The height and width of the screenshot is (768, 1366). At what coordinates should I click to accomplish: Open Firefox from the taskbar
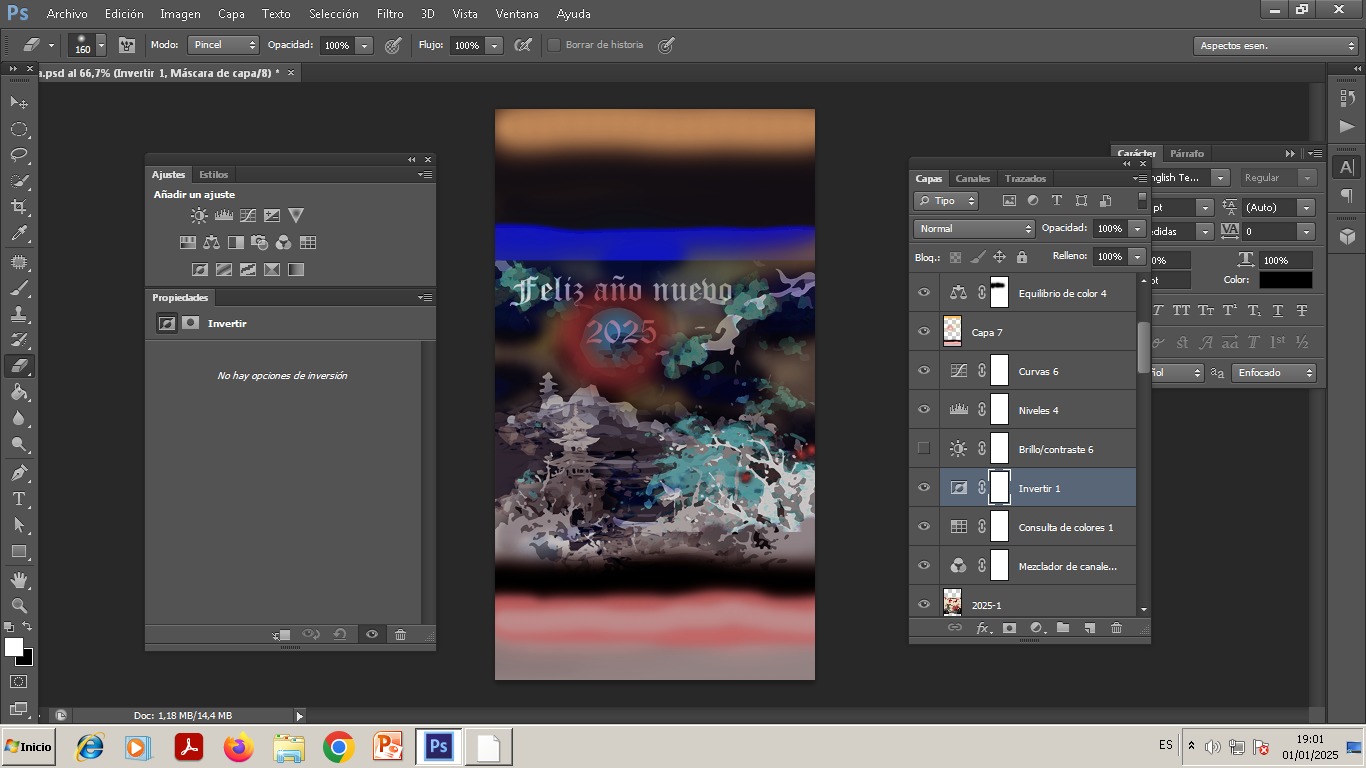(239, 747)
